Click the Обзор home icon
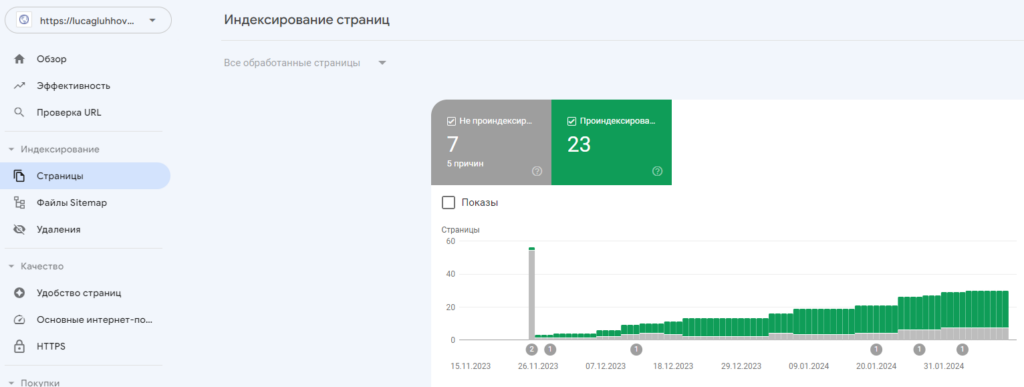Viewport: 1024px width, 387px height. click(19, 59)
